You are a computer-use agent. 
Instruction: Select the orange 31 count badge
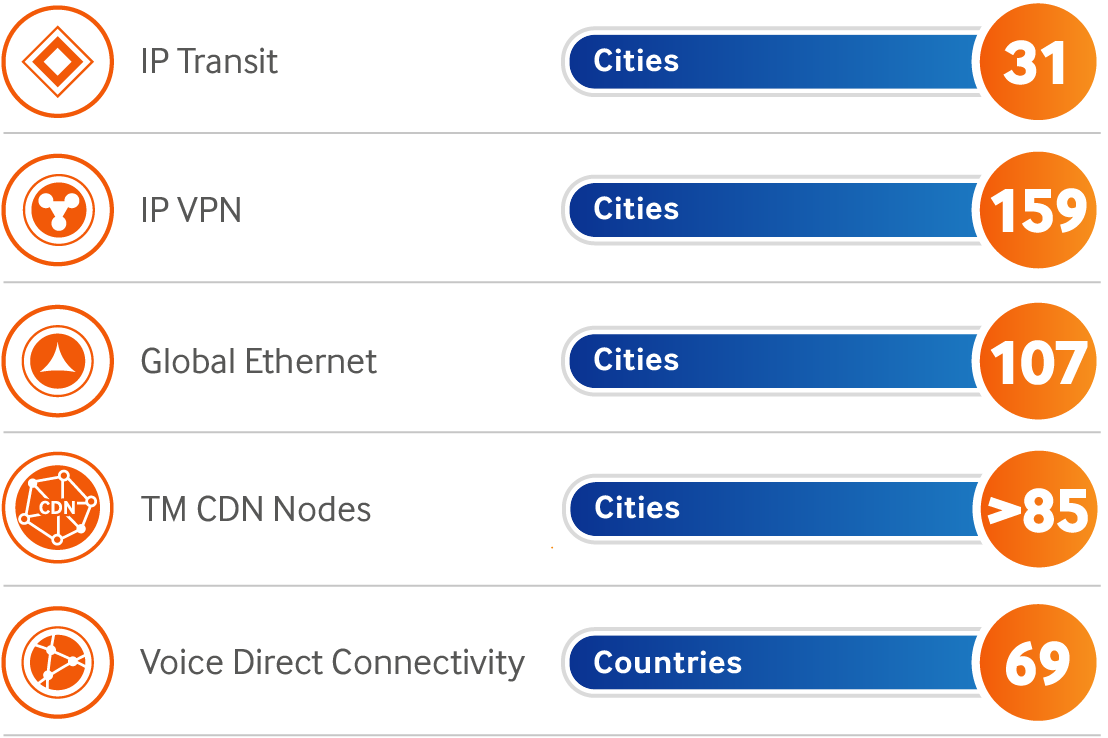coord(1036,62)
